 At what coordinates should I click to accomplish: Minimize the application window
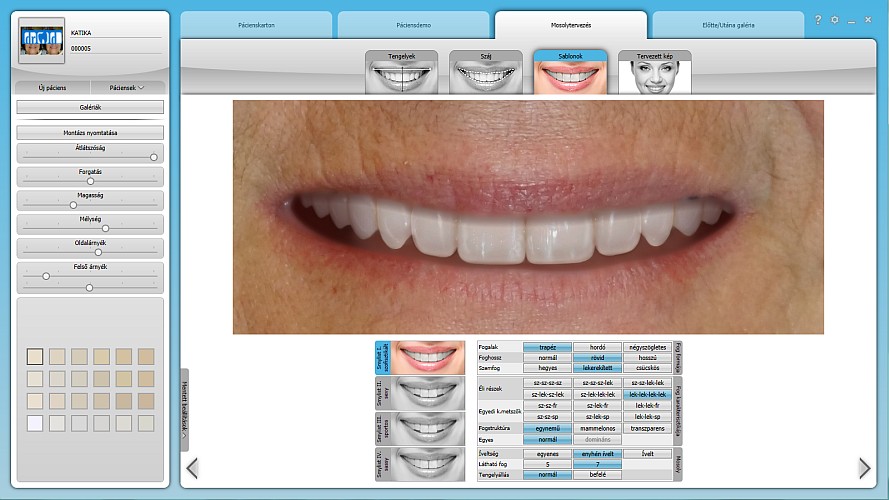[851, 21]
